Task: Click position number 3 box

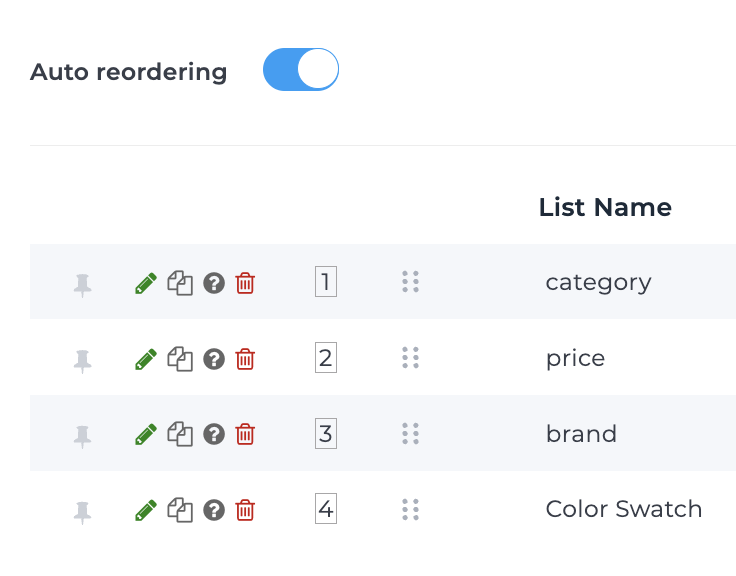Action: 326,434
